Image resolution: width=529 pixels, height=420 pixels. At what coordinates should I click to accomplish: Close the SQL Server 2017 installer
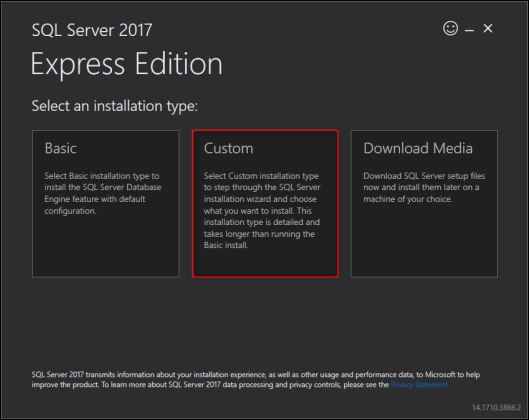click(x=488, y=28)
